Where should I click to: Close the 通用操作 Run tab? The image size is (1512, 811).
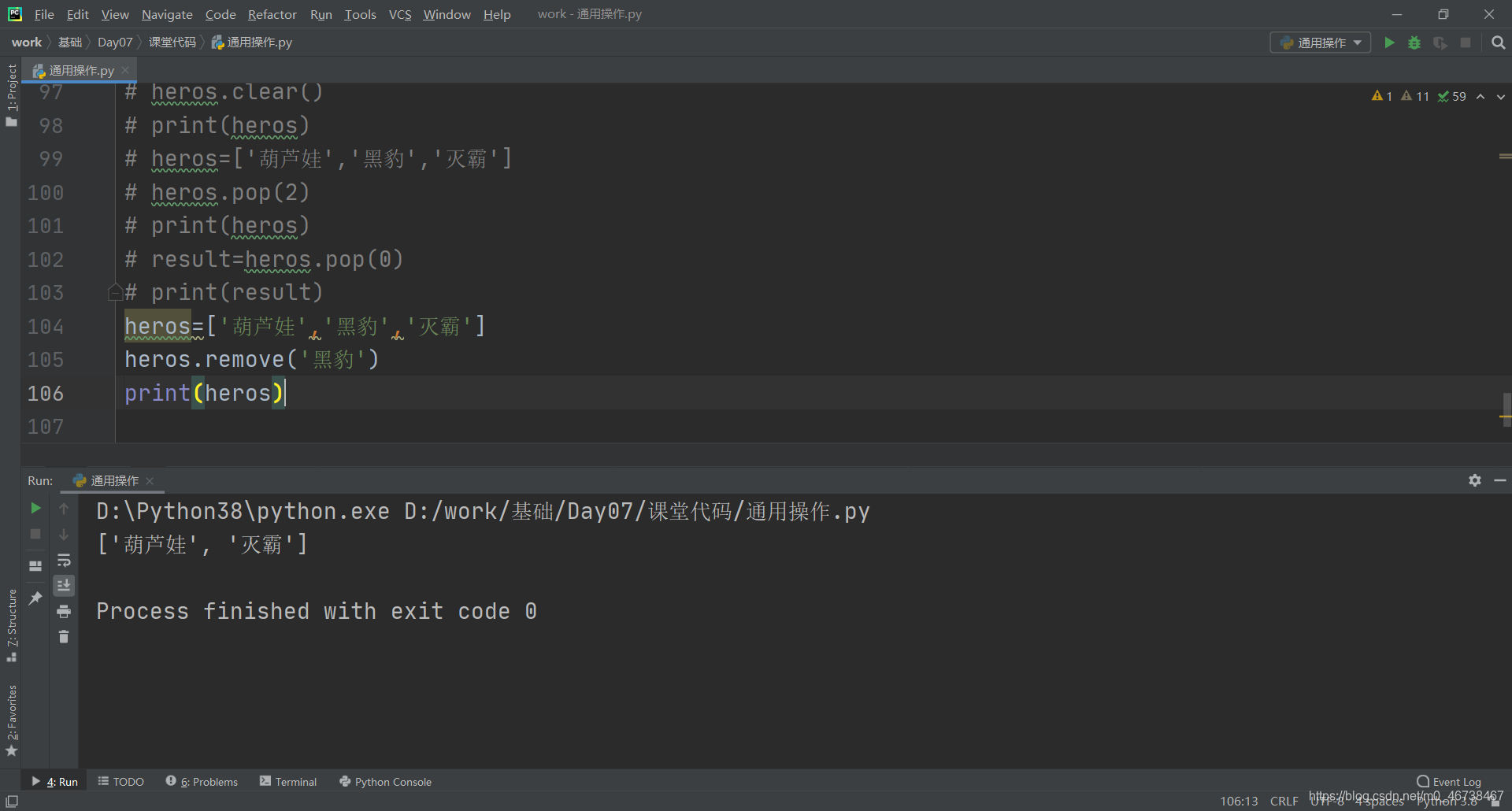pos(150,480)
